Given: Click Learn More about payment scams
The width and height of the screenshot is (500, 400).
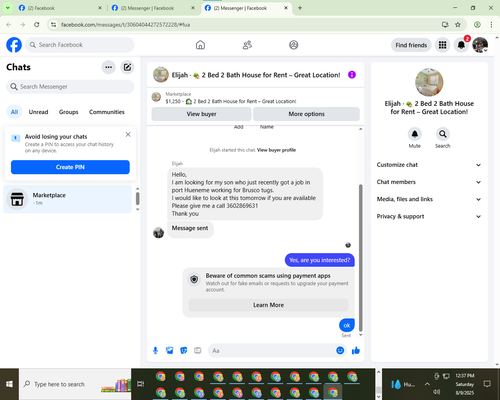Looking at the screenshot, I should [268, 305].
